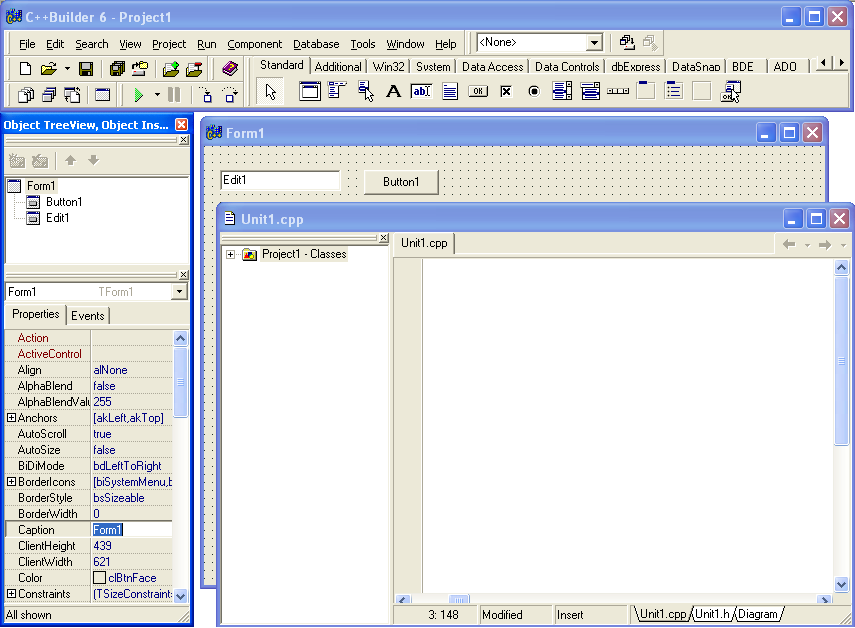855x628 pixels.
Task: Select the ActionList palette component
Action: tap(731, 91)
